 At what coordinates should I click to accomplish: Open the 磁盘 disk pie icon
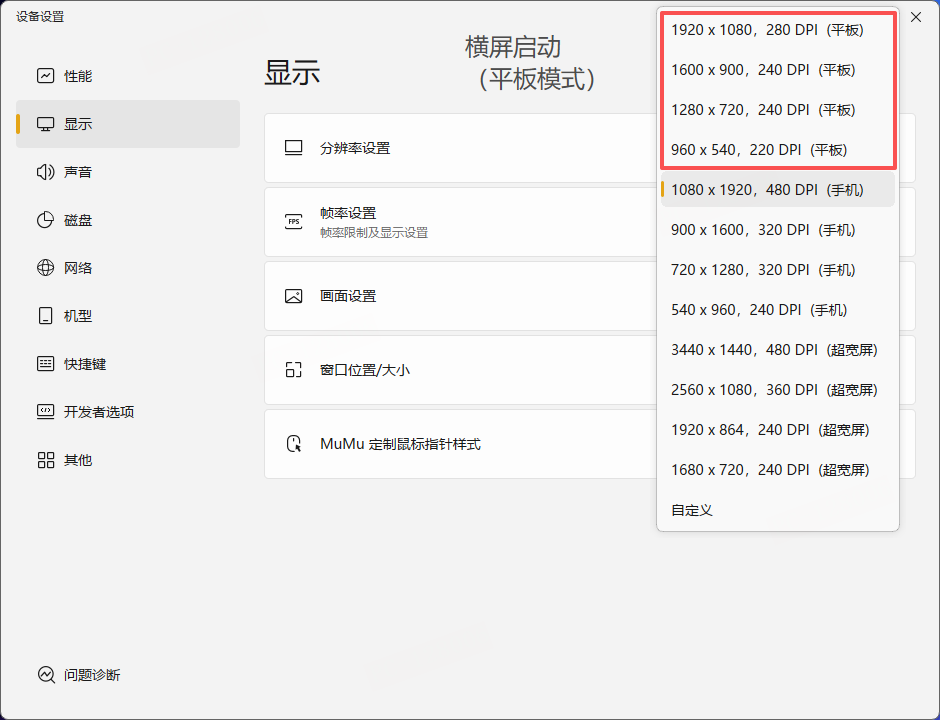click(46, 220)
